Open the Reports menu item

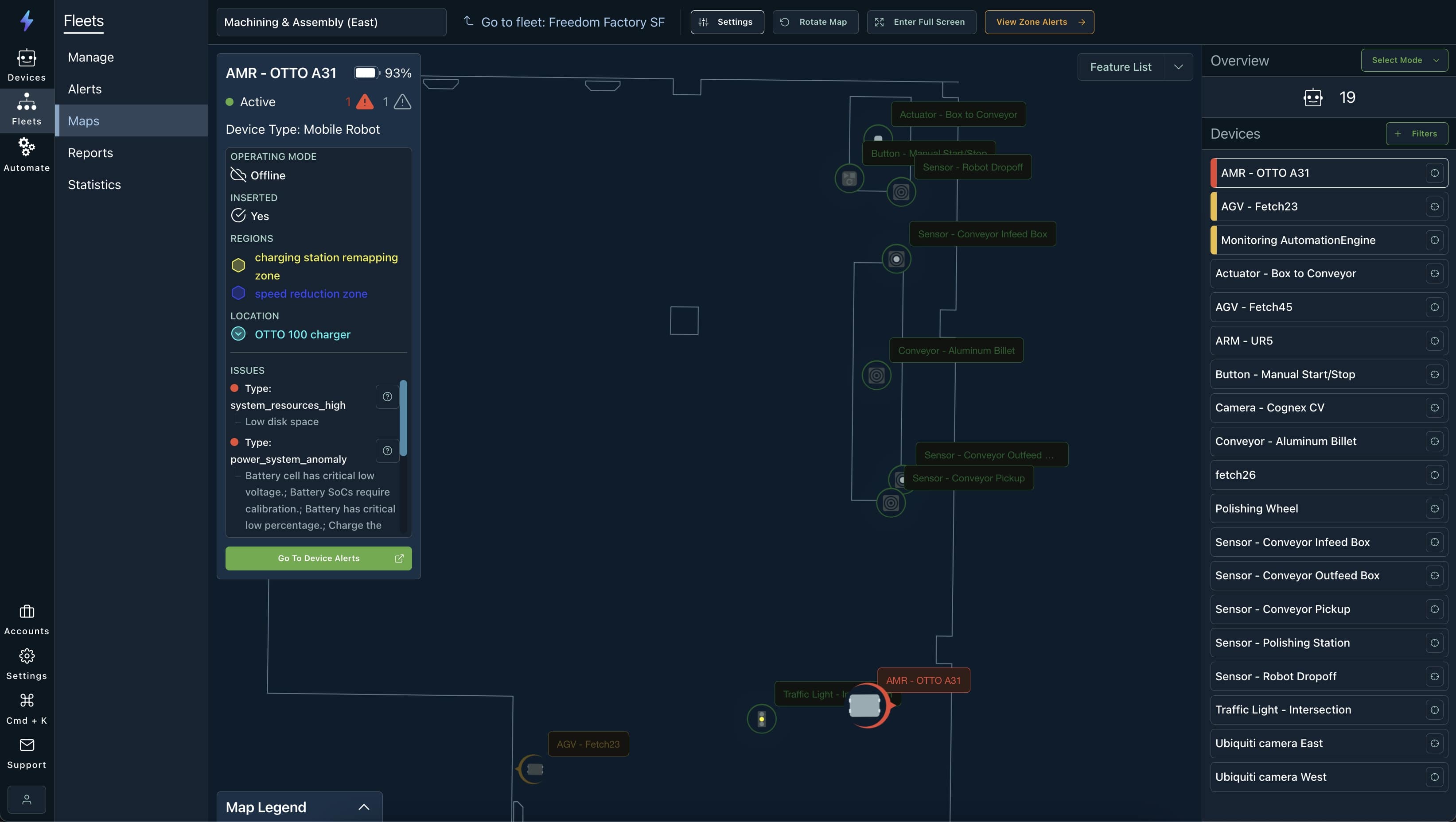[90, 152]
